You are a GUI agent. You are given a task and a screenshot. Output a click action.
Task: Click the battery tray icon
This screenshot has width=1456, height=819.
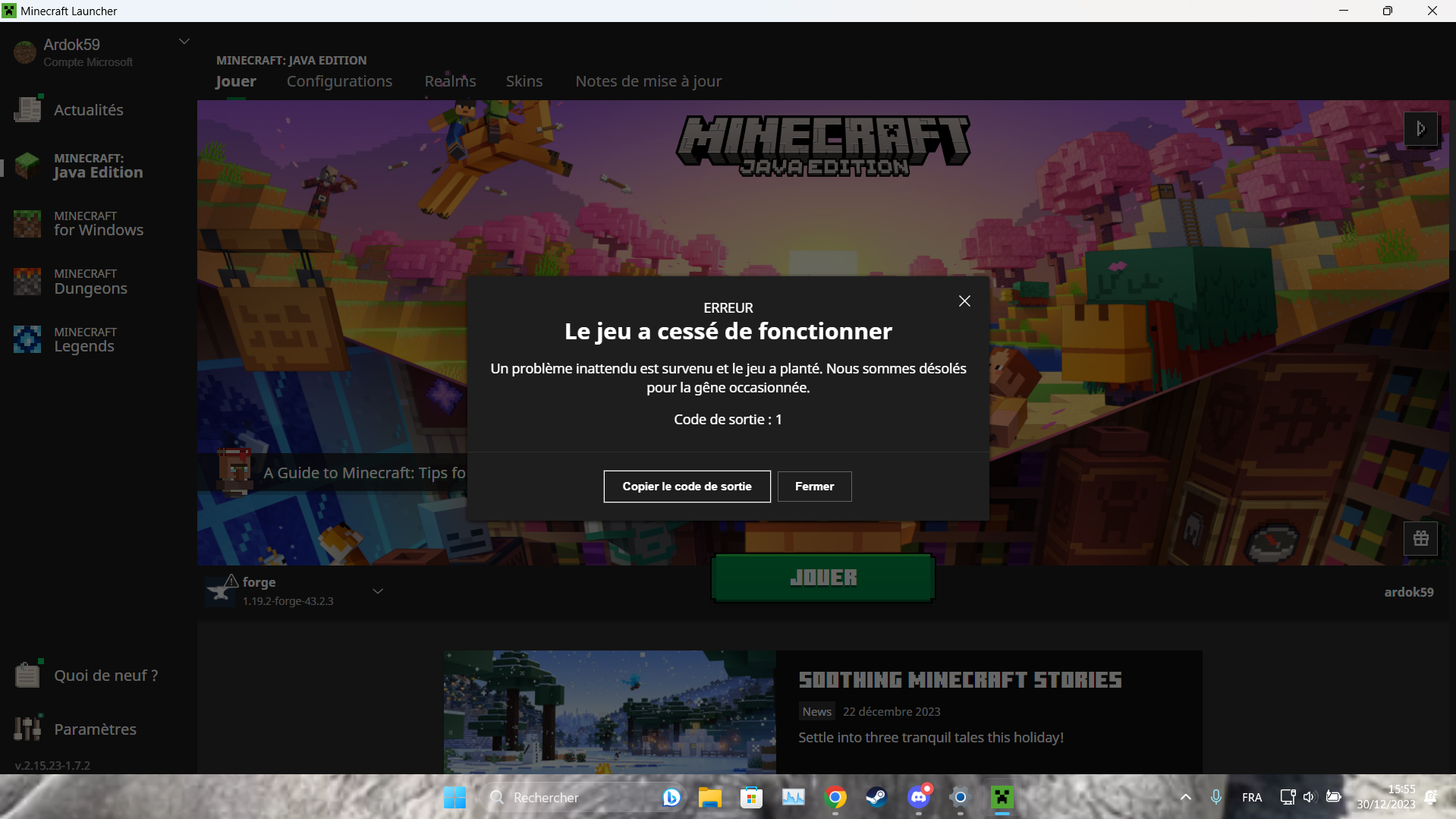pos(1333,798)
